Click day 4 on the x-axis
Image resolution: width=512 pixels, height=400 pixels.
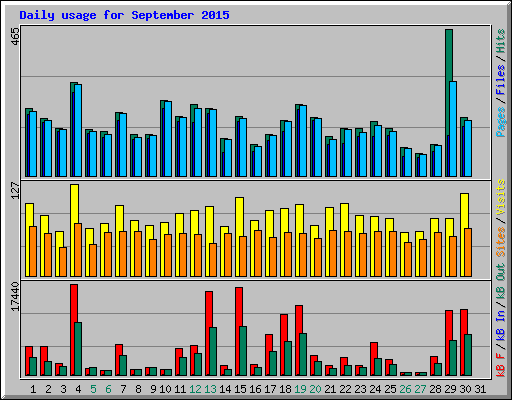pos(78,389)
